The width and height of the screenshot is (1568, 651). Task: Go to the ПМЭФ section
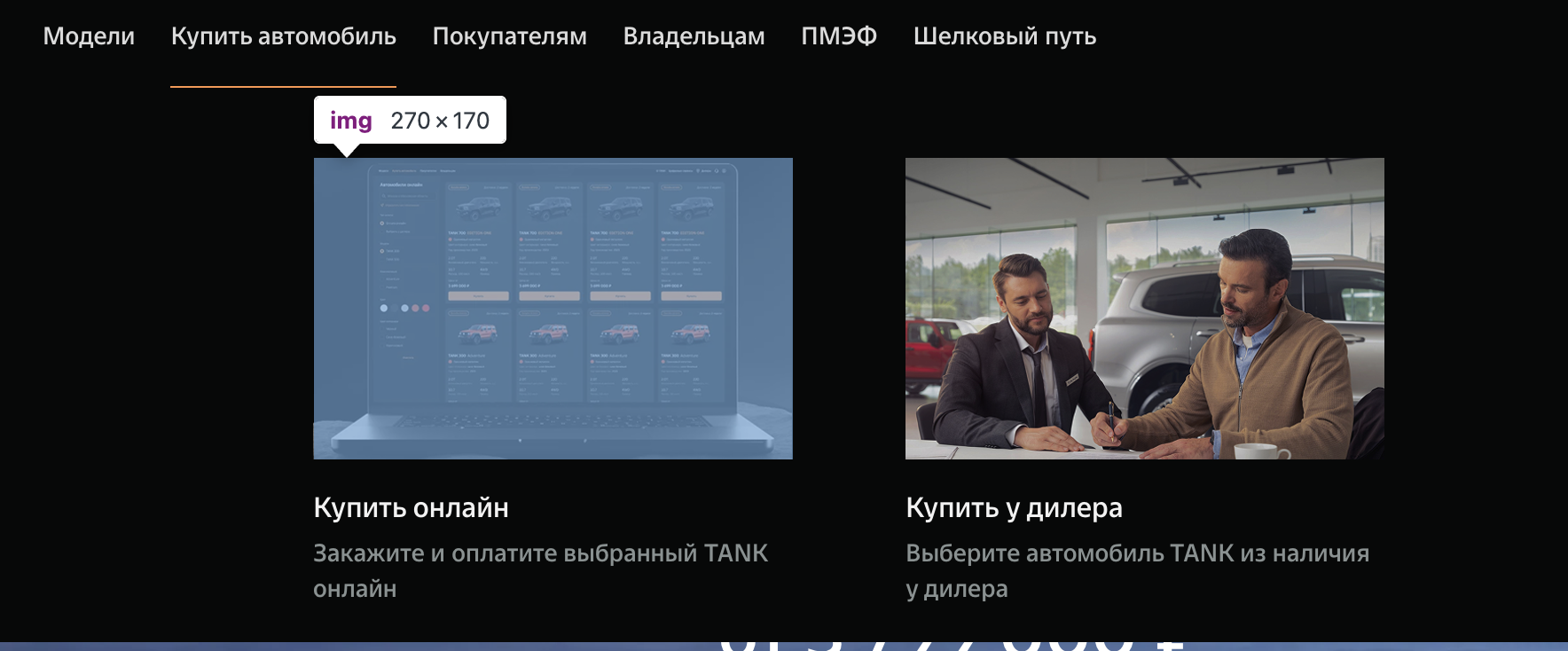tap(838, 36)
